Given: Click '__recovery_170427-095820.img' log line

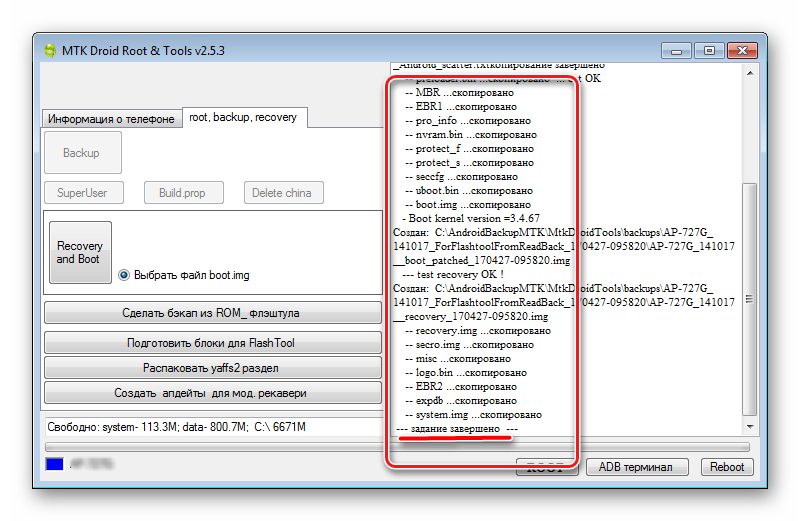Looking at the screenshot, I should point(470,317).
